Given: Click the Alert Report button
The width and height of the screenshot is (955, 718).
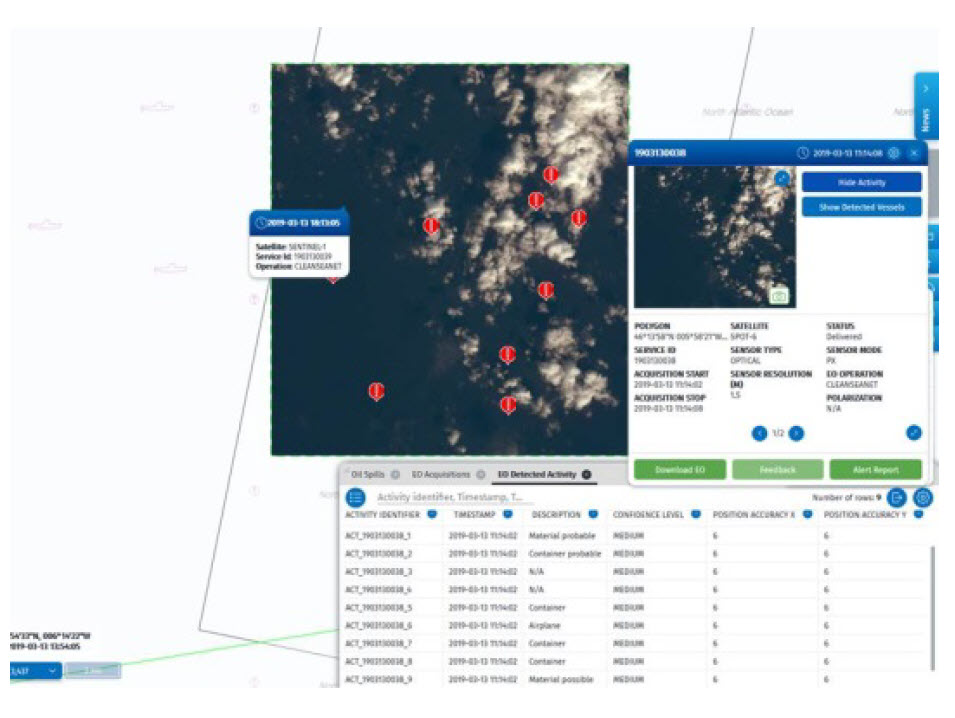Looking at the screenshot, I should (875, 470).
